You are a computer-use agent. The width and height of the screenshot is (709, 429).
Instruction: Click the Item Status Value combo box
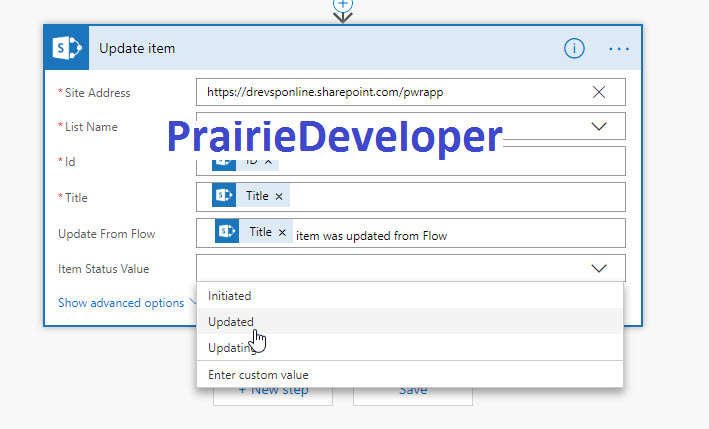411,269
